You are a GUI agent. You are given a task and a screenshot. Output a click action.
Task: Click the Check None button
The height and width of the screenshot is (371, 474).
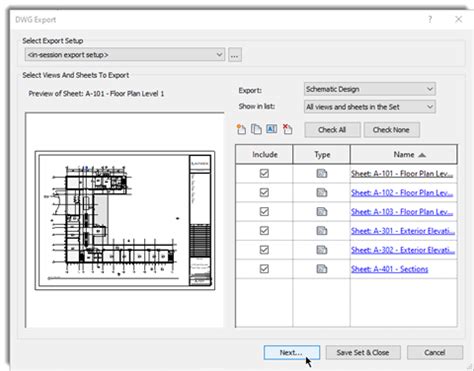(x=391, y=130)
